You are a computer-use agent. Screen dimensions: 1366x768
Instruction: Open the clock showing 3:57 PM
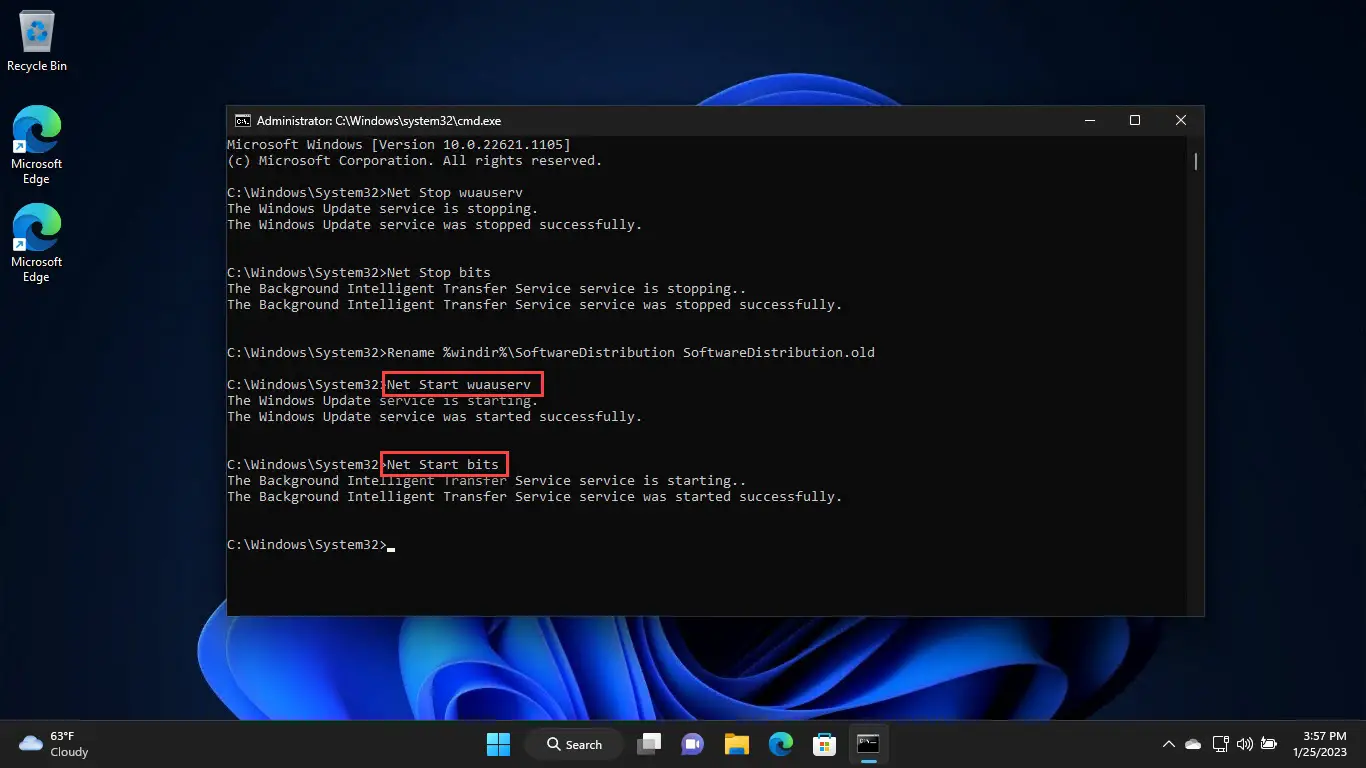click(1320, 744)
